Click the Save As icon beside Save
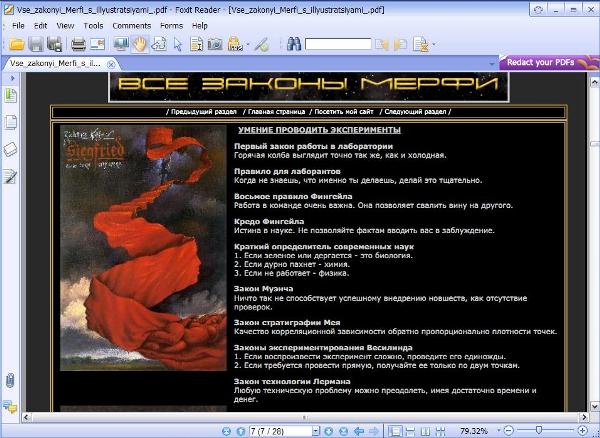600x438 pixels. click(x=54, y=44)
